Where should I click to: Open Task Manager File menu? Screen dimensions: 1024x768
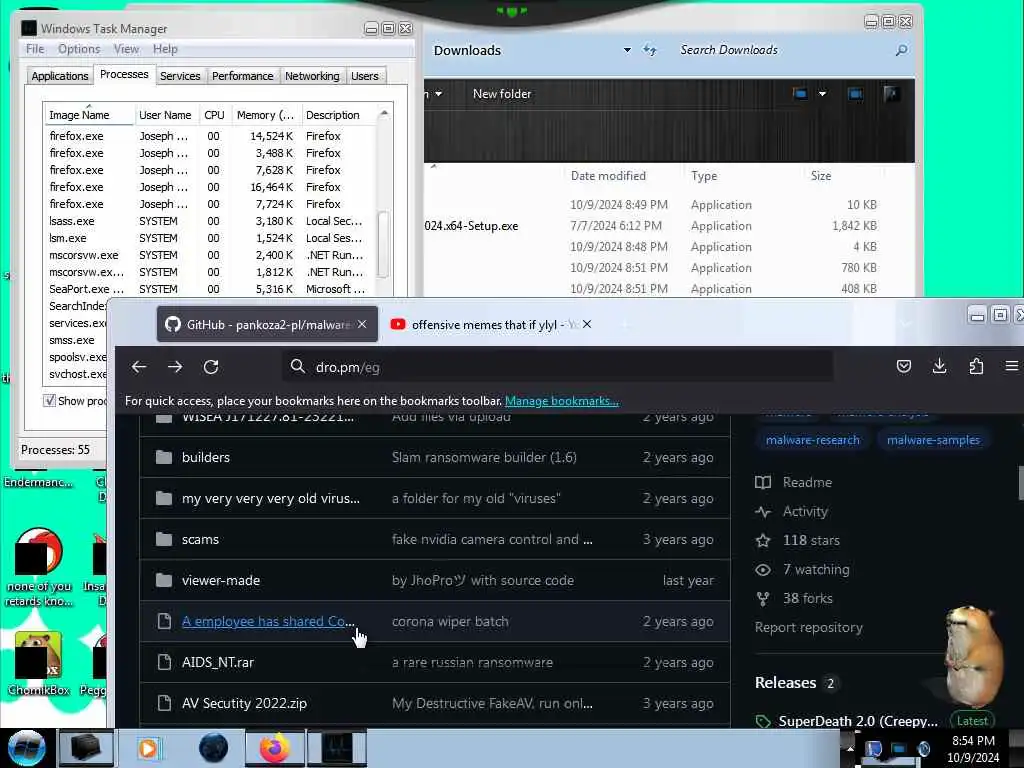(35, 49)
